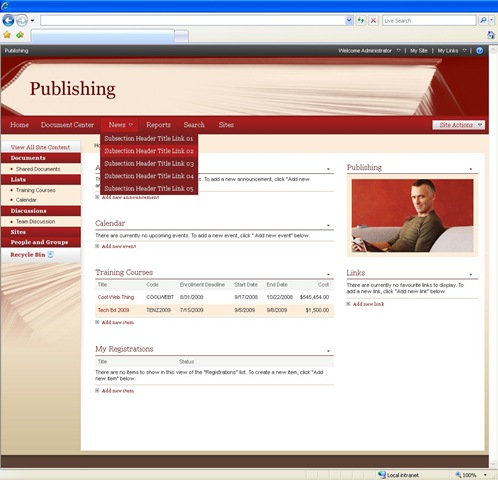Click the Recycle Bin icon in sidebar
This screenshot has width=498, height=480.
click(x=50, y=255)
